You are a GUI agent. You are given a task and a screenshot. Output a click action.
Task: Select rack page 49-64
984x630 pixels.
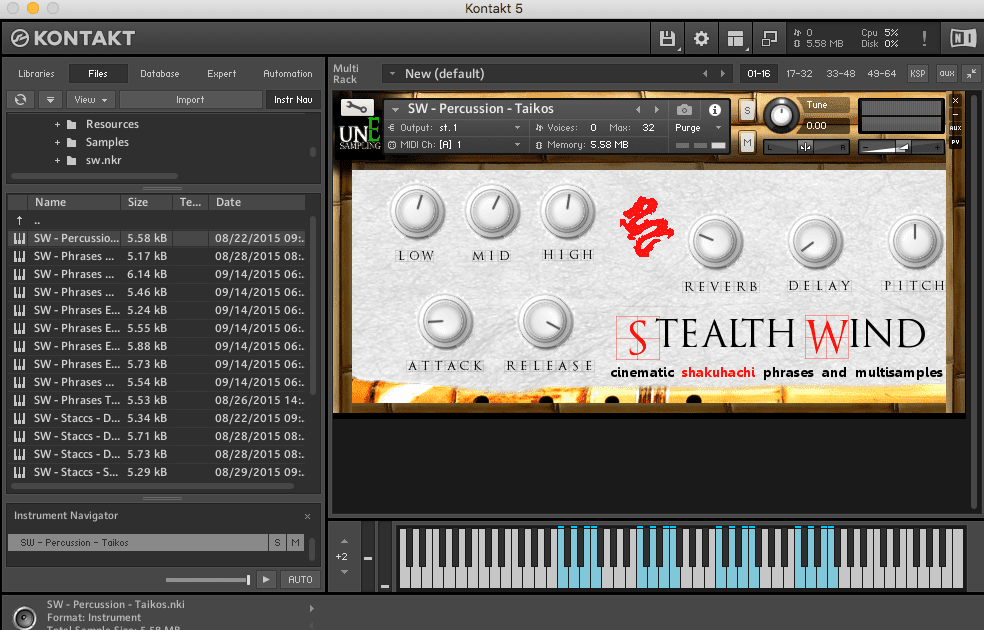point(881,73)
